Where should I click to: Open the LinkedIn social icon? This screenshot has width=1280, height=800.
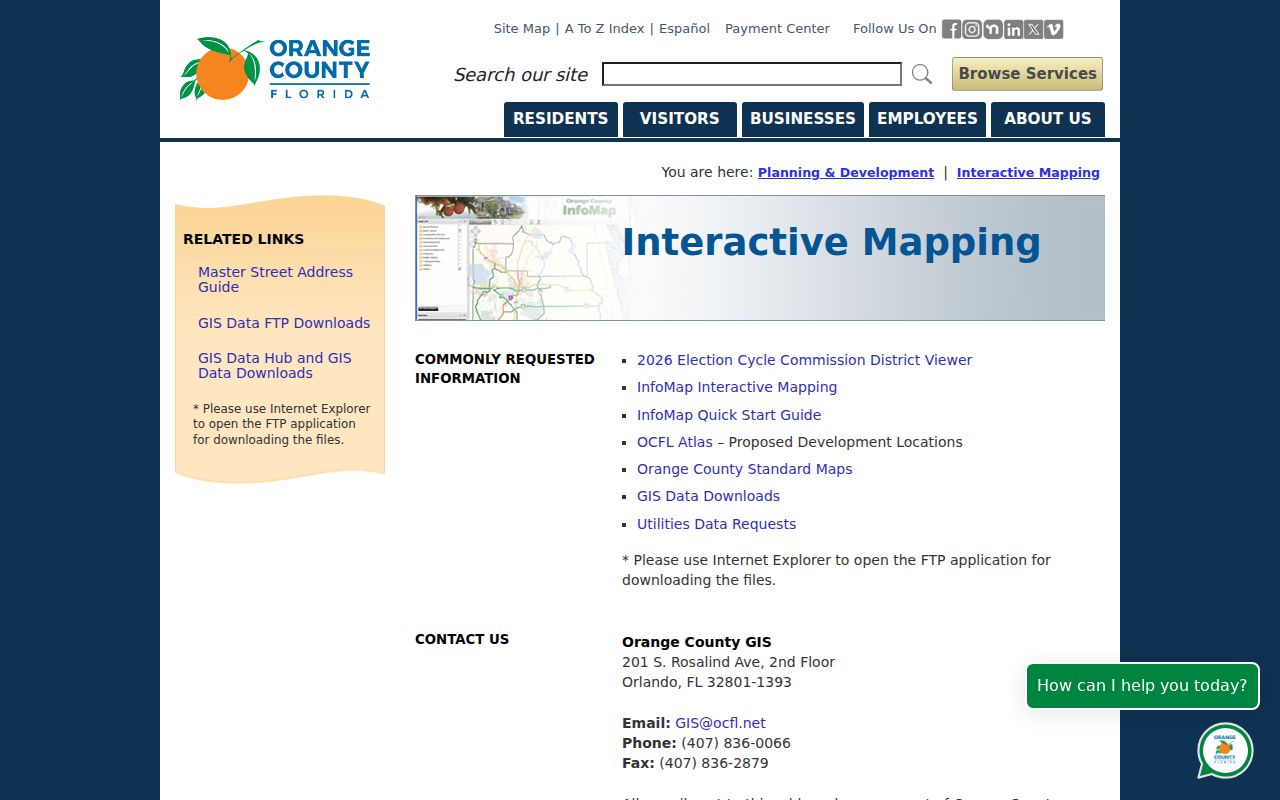tap(1013, 29)
